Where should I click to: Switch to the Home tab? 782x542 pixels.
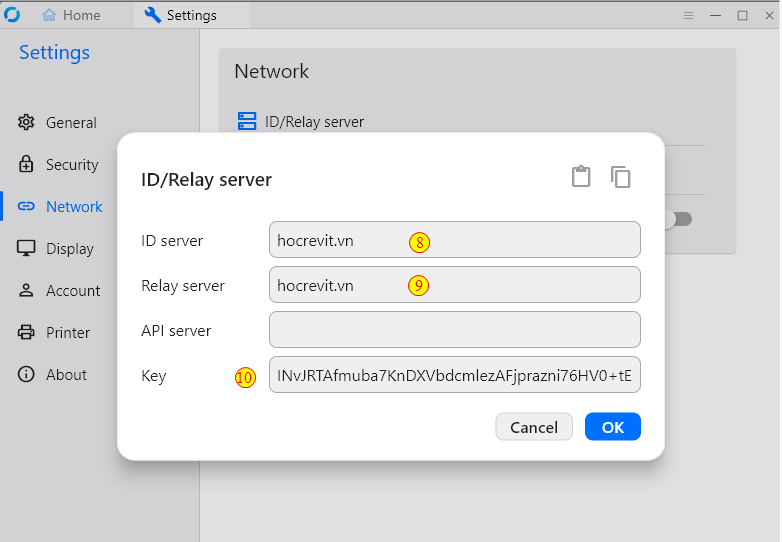point(71,15)
